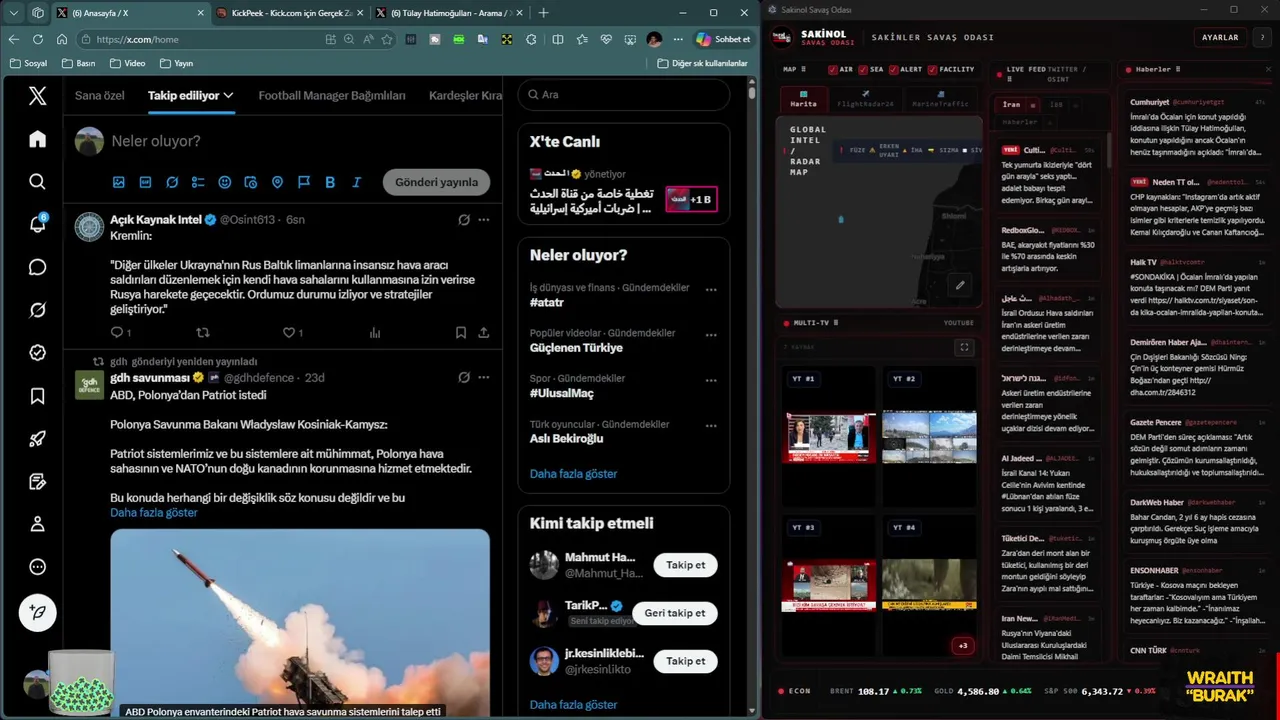The width and height of the screenshot is (1280, 720).
Task: Open the browser tab actions dropdown
Action: (x=15, y=13)
